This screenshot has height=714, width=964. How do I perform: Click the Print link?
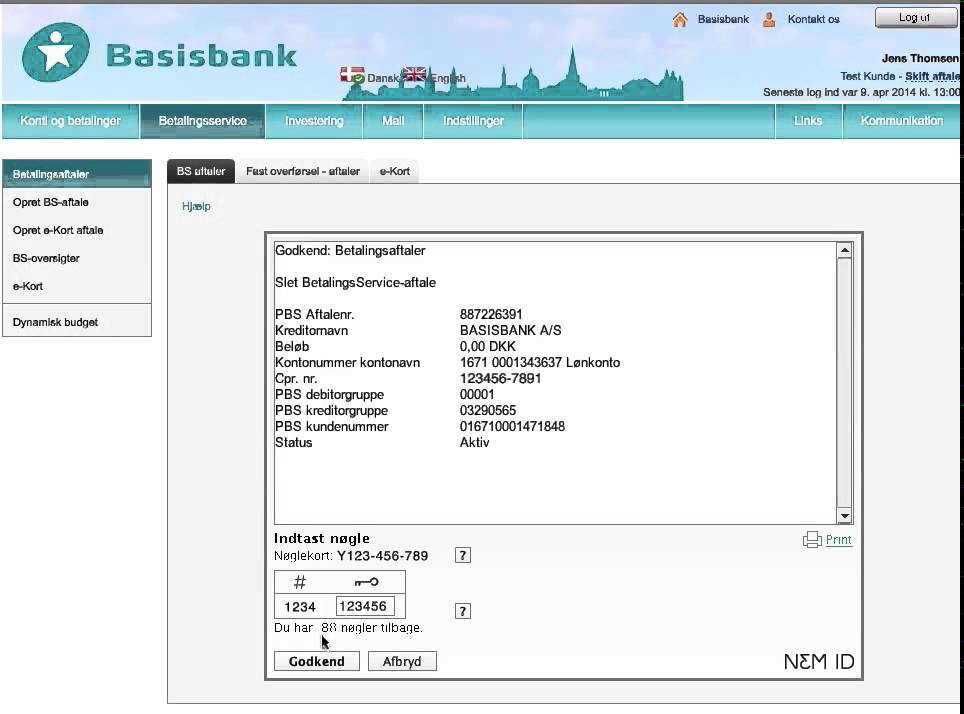click(x=839, y=540)
